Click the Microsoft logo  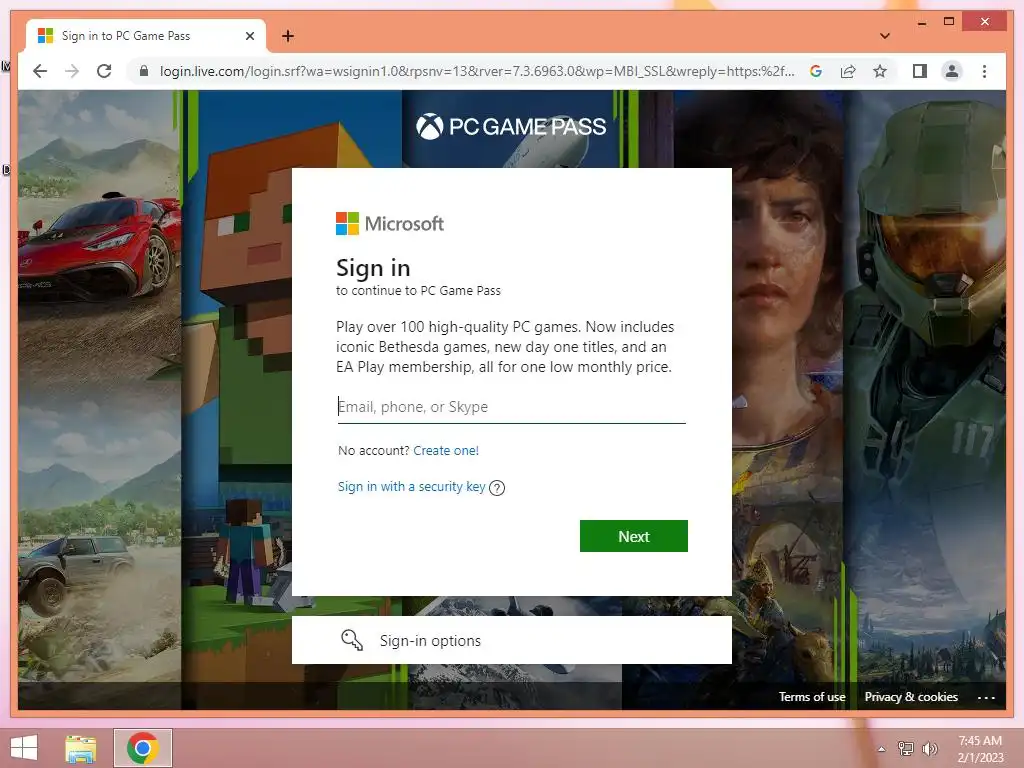click(390, 223)
